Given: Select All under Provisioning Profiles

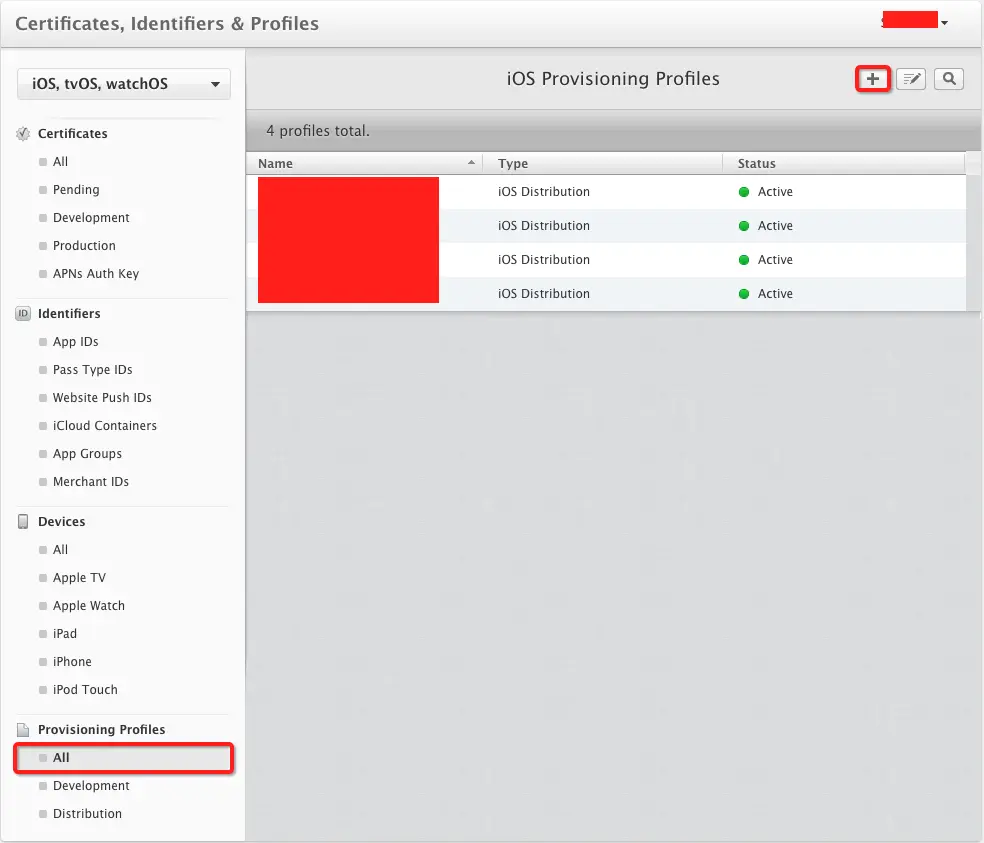Looking at the screenshot, I should click(x=124, y=758).
